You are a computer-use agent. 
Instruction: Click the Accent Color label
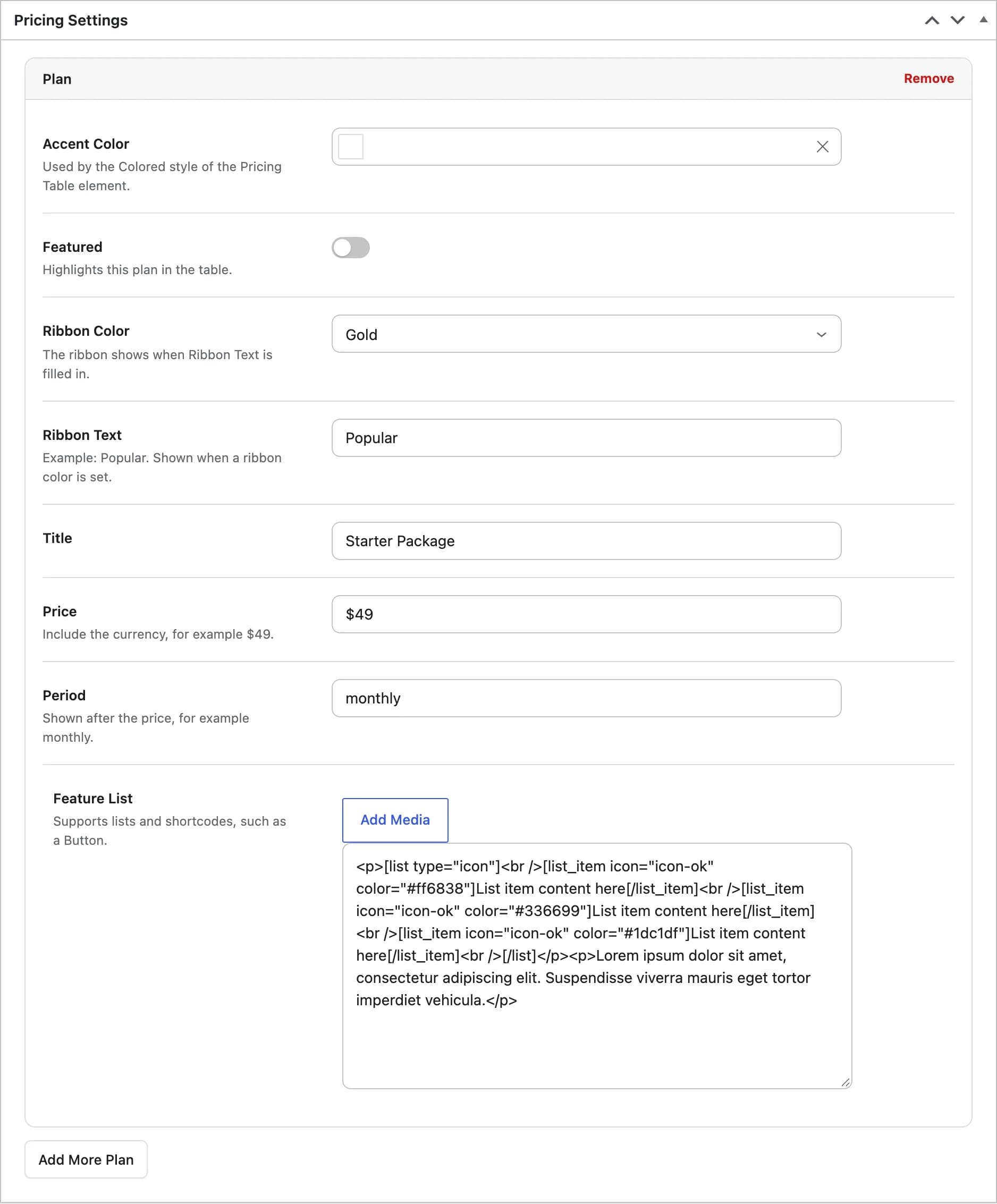tap(86, 143)
